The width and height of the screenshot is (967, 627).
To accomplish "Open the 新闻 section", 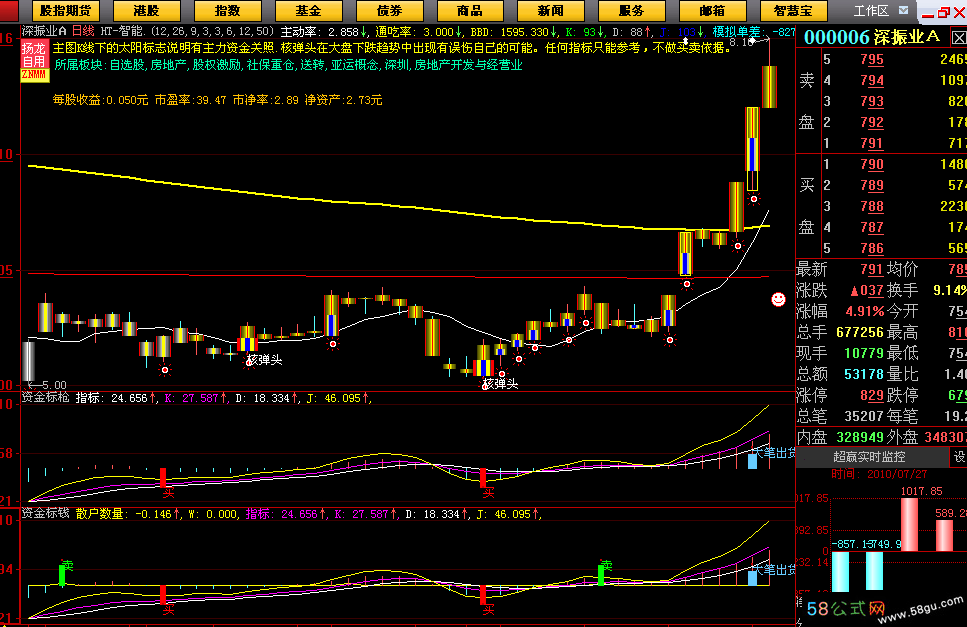I will tap(551, 10).
